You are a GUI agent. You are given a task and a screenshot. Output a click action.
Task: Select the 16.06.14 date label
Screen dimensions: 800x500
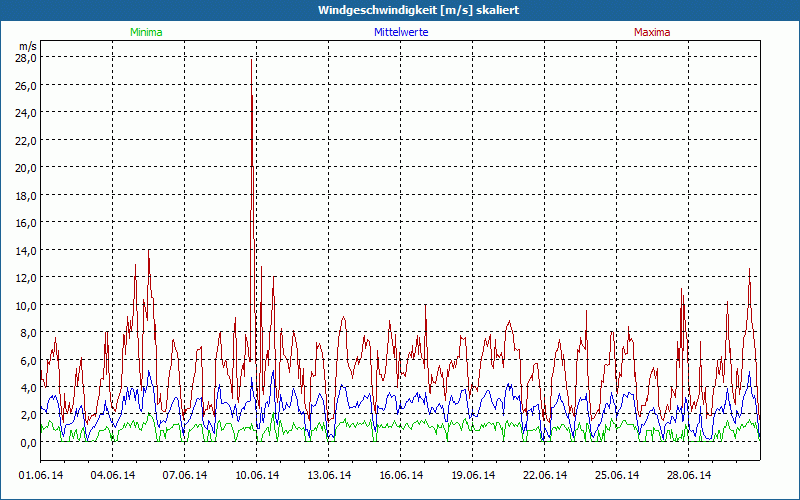pyautogui.click(x=401, y=475)
